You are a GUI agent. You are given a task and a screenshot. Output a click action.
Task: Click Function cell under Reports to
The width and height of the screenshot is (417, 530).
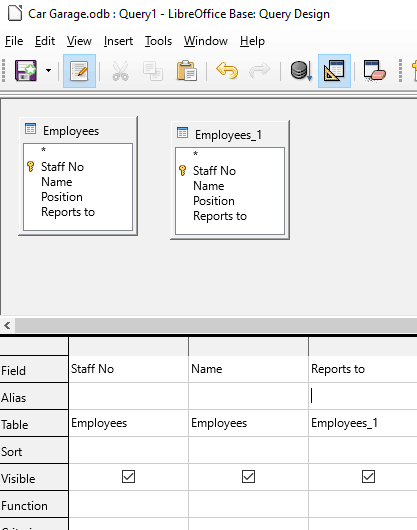point(363,504)
